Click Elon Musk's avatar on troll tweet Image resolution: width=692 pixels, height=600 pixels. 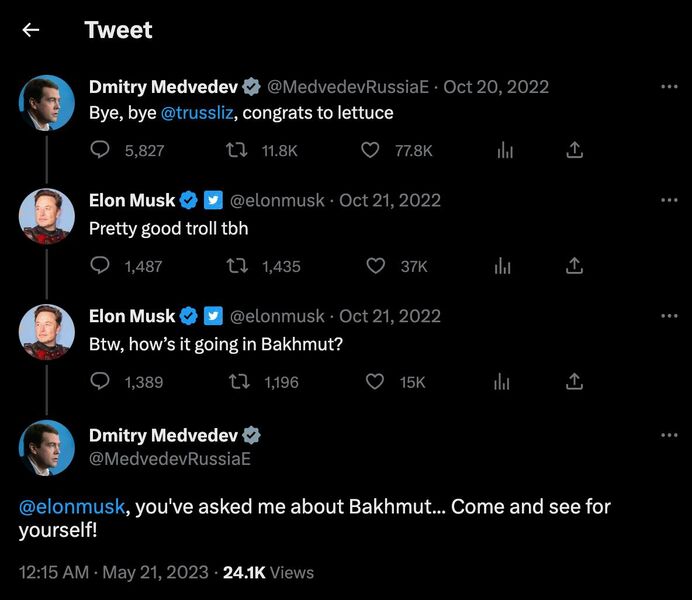point(47,215)
